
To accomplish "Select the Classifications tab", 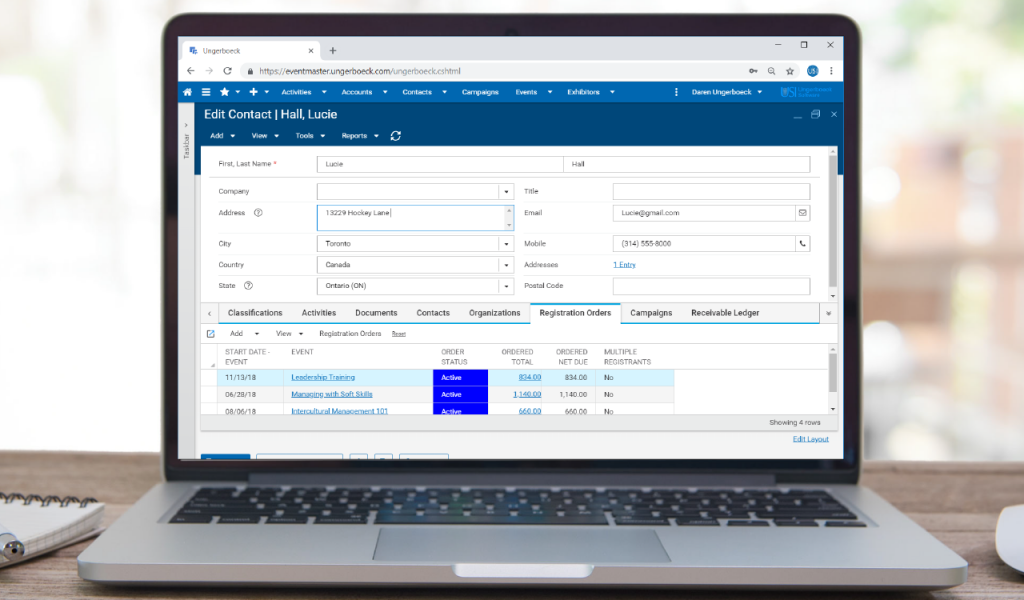I will [255, 313].
